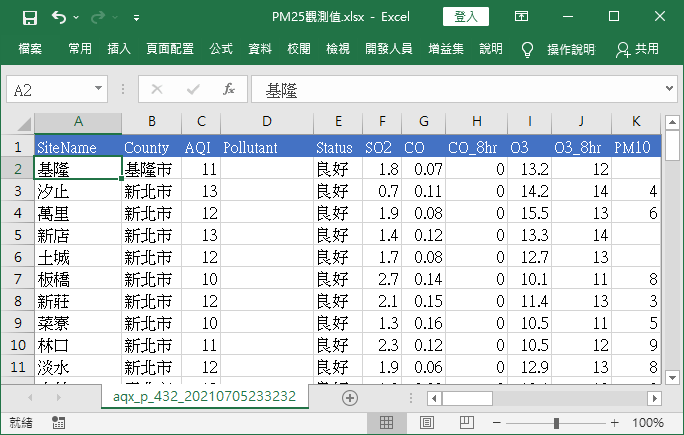Select CO value 0.16
Viewport: 684px width, 435px height.
[x=424, y=323]
